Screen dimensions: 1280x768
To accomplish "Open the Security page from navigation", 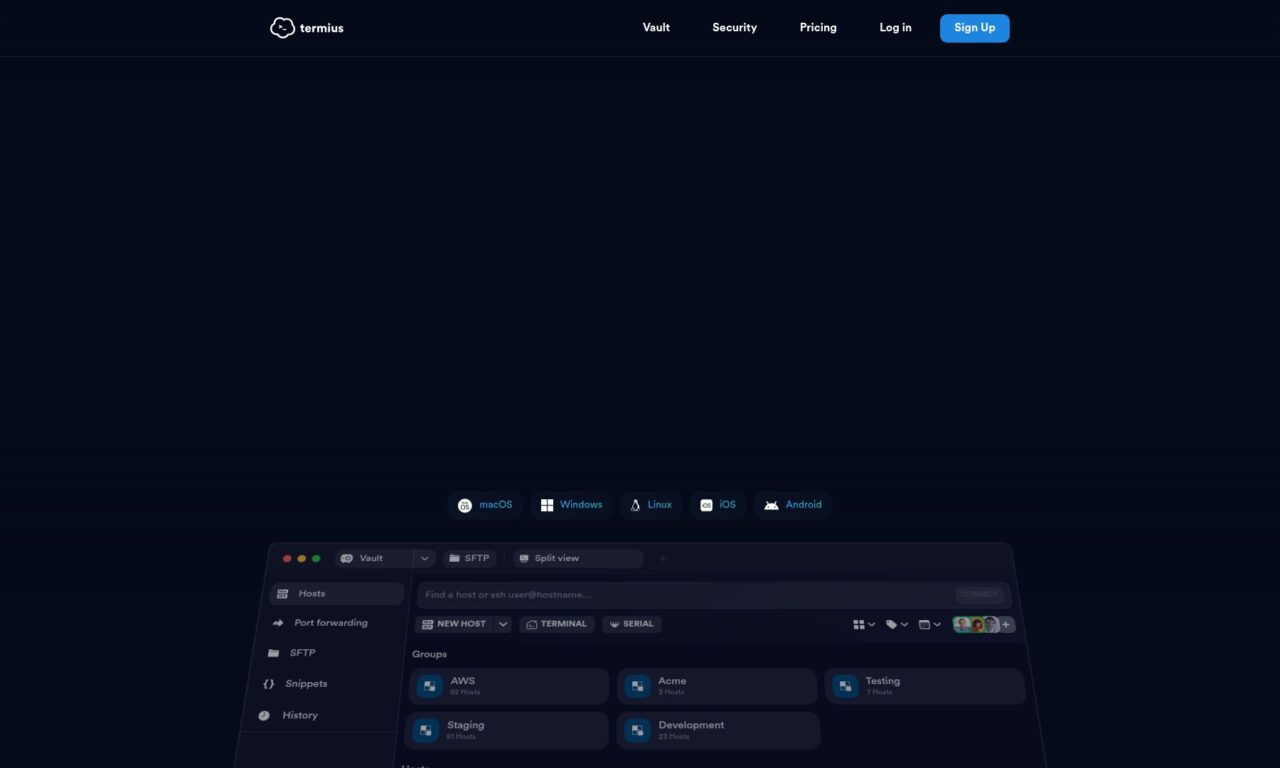I will (x=734, y=28).
